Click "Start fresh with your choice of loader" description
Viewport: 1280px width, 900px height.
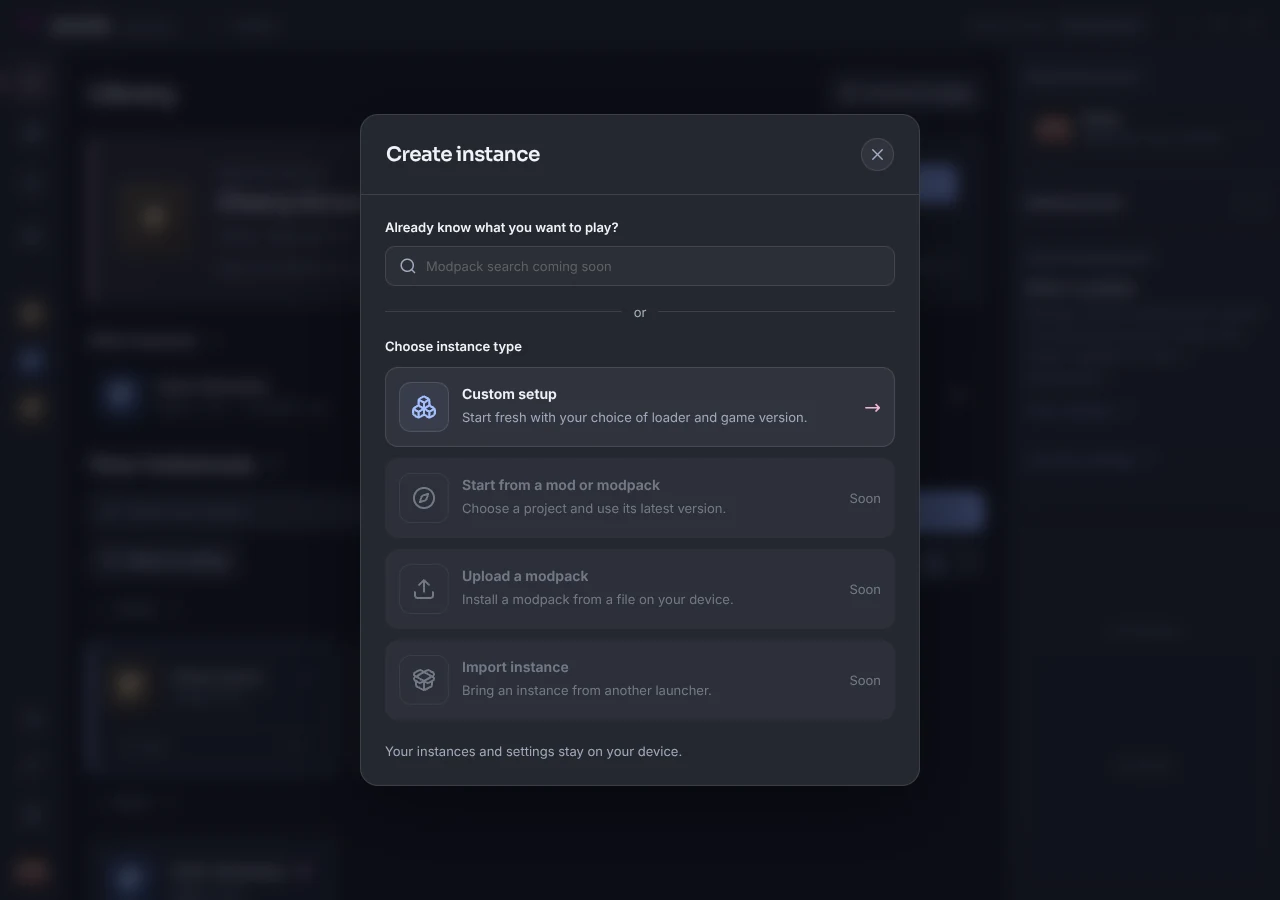[634, 417]
